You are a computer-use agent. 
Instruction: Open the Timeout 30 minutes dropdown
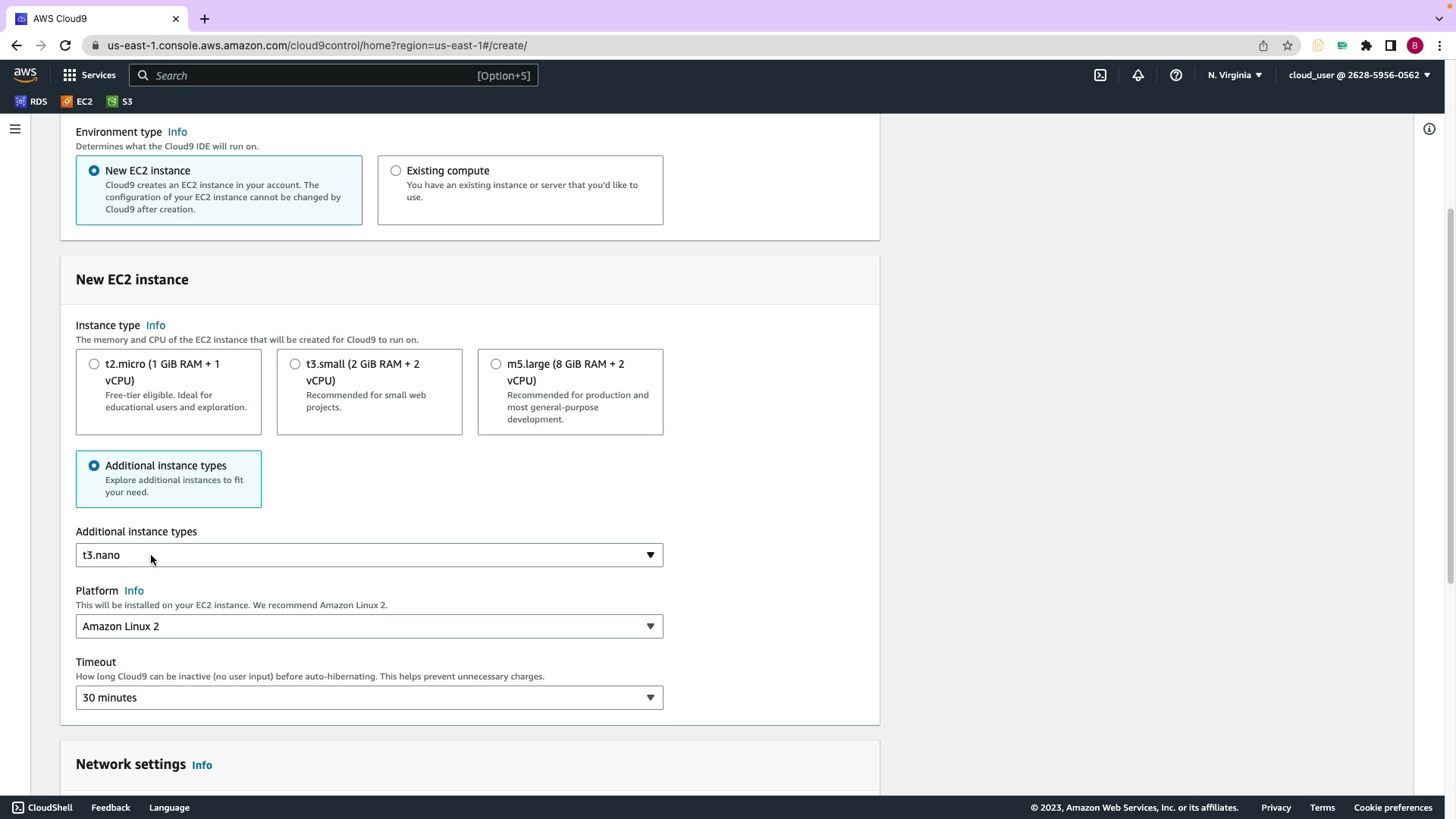(x=369, y=698)
